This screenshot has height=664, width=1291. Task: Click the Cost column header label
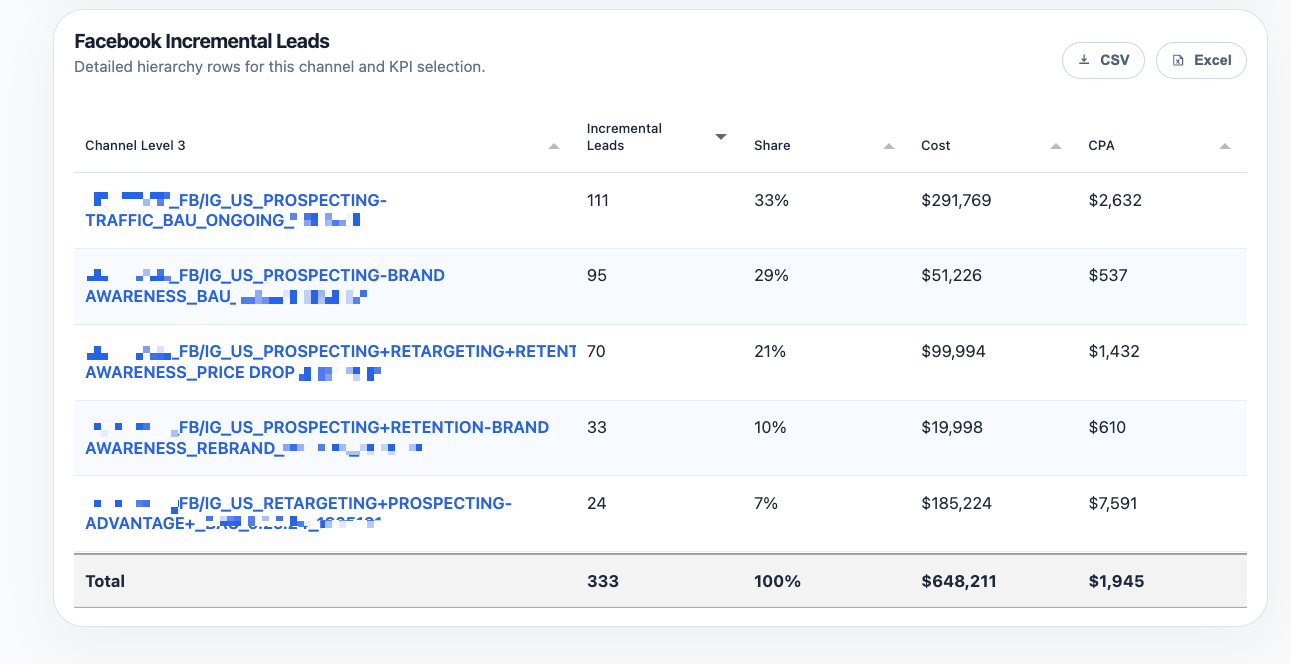[x=936, y=146]
